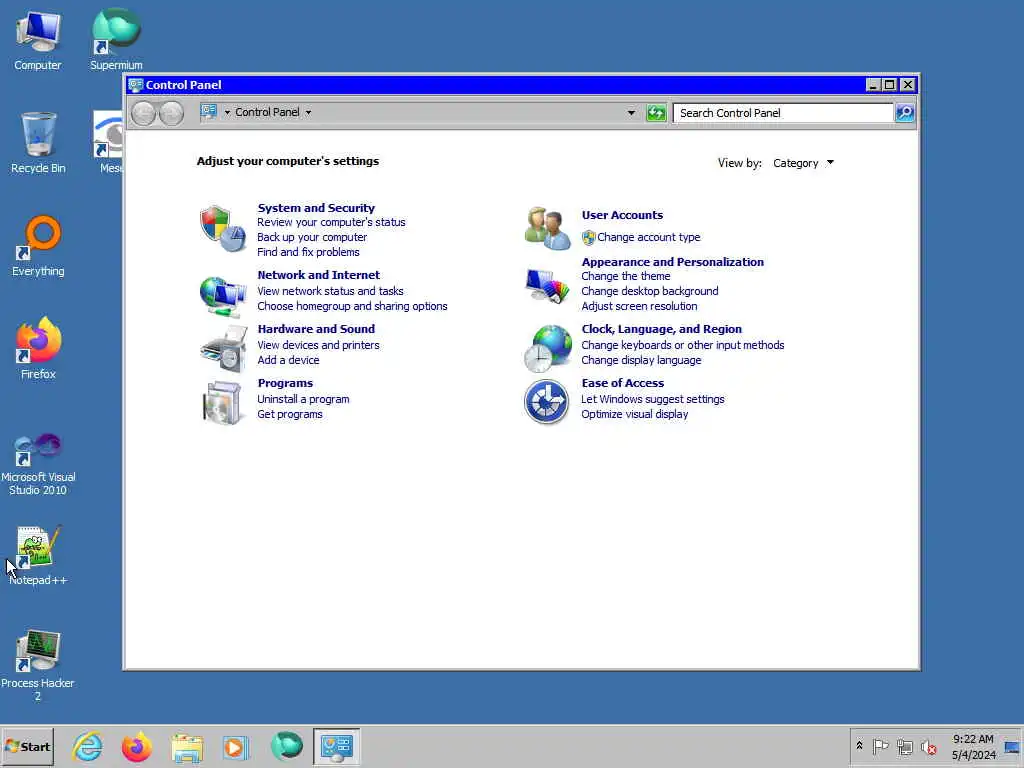
Task: Open the Computer desktop icon
Action: pyautogui.click(x=38, y=41)
